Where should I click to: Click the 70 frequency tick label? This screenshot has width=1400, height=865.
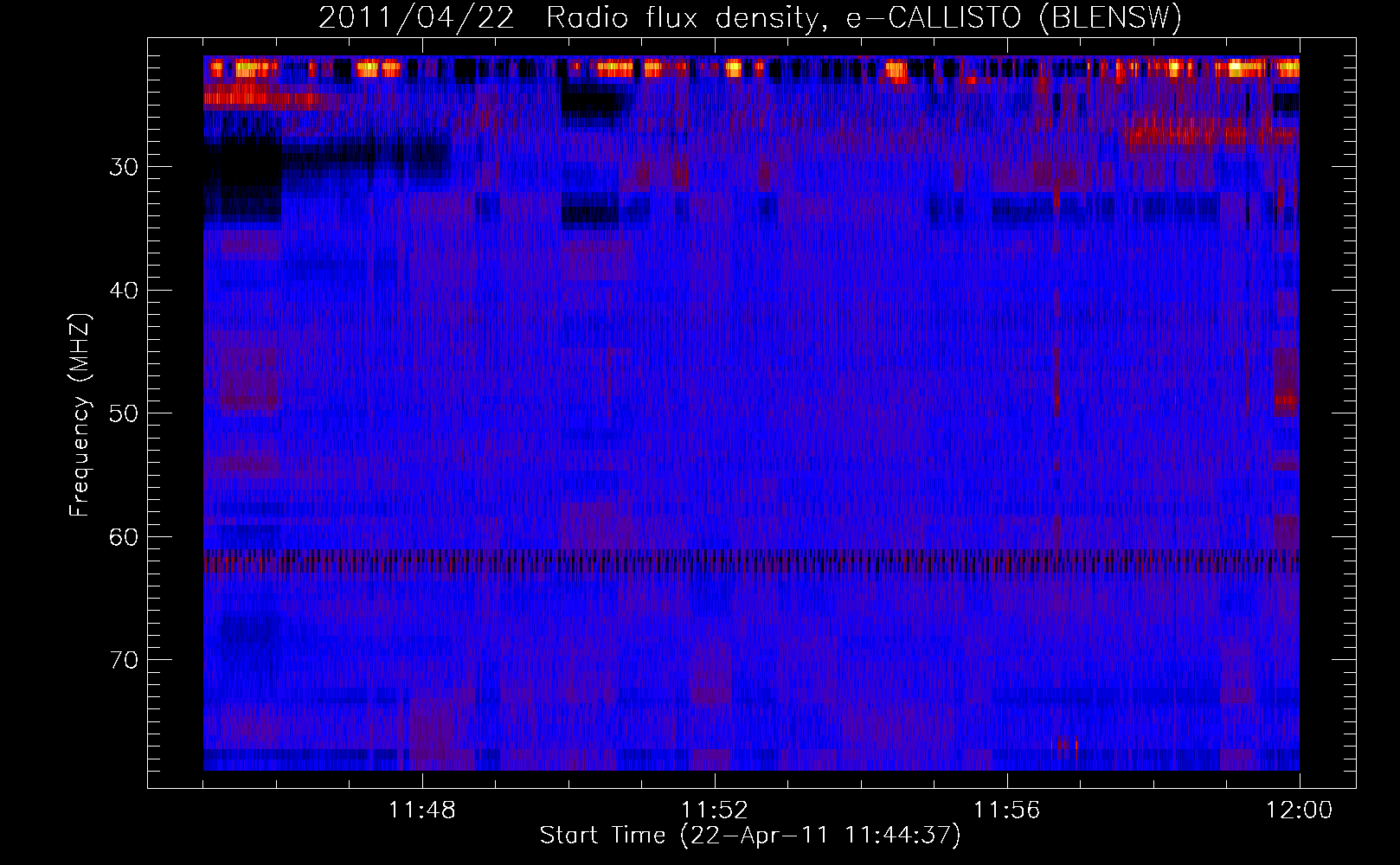point(124,660)
